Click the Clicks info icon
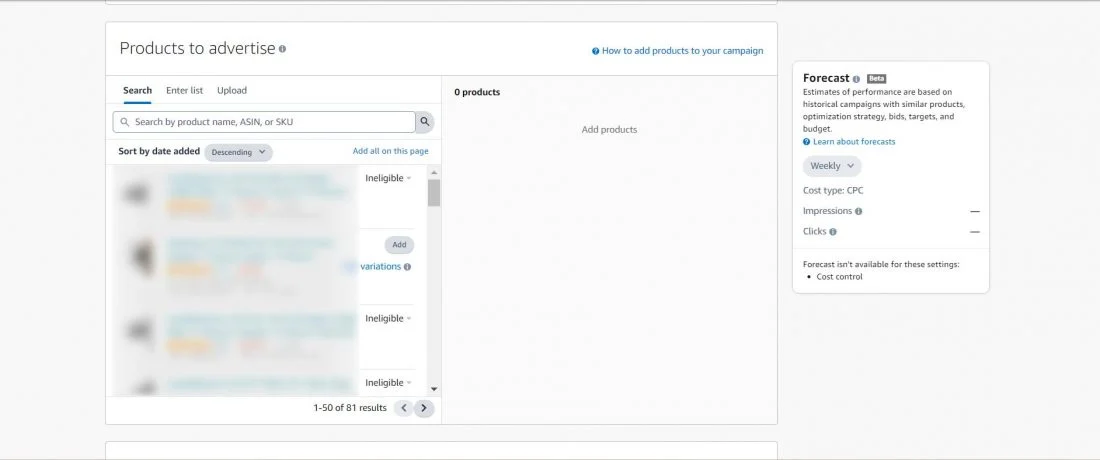The width and height of the screenshot is (1100, 460). point(833,231)
